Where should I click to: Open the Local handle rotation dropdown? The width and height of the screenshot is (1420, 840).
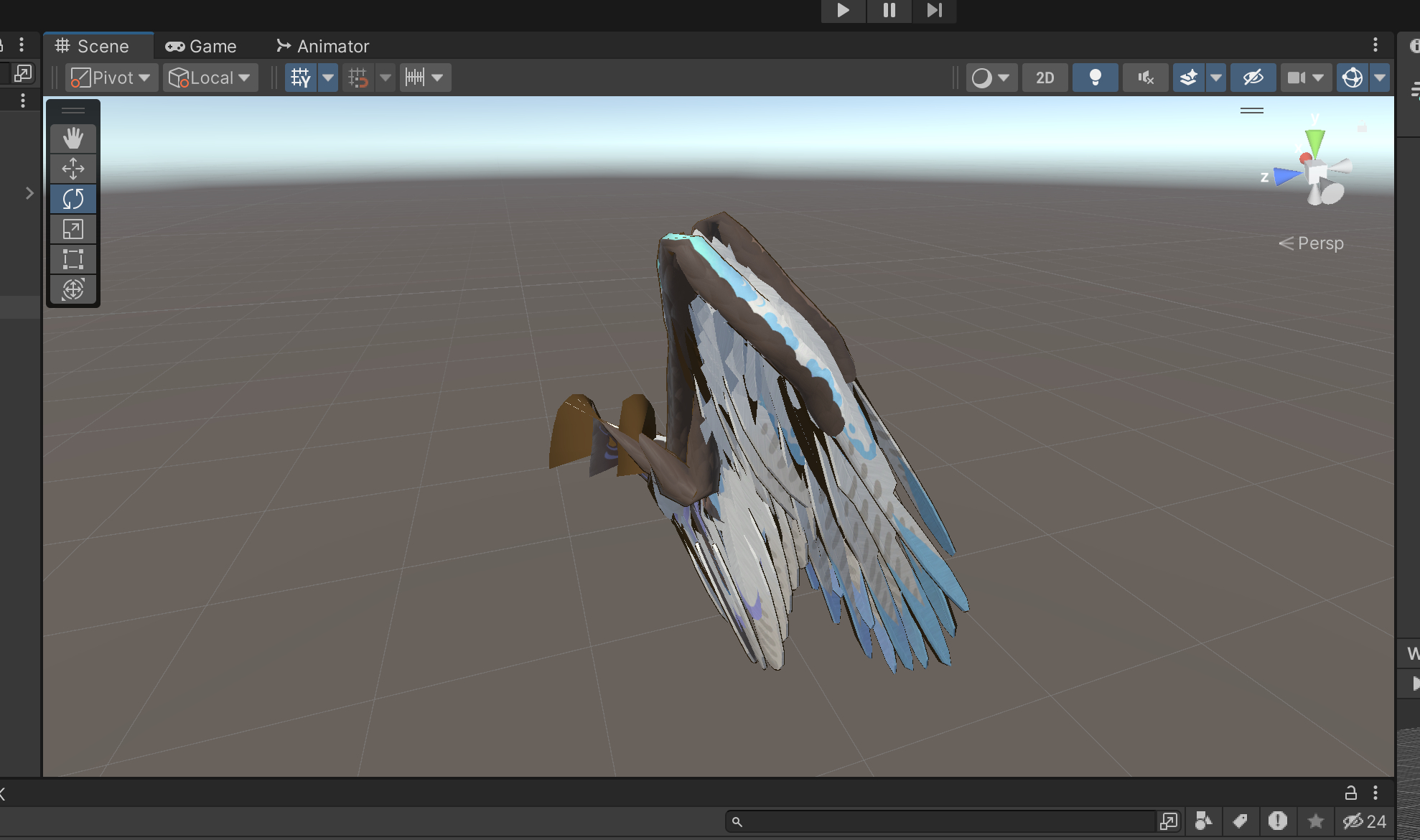coord(210,78)
